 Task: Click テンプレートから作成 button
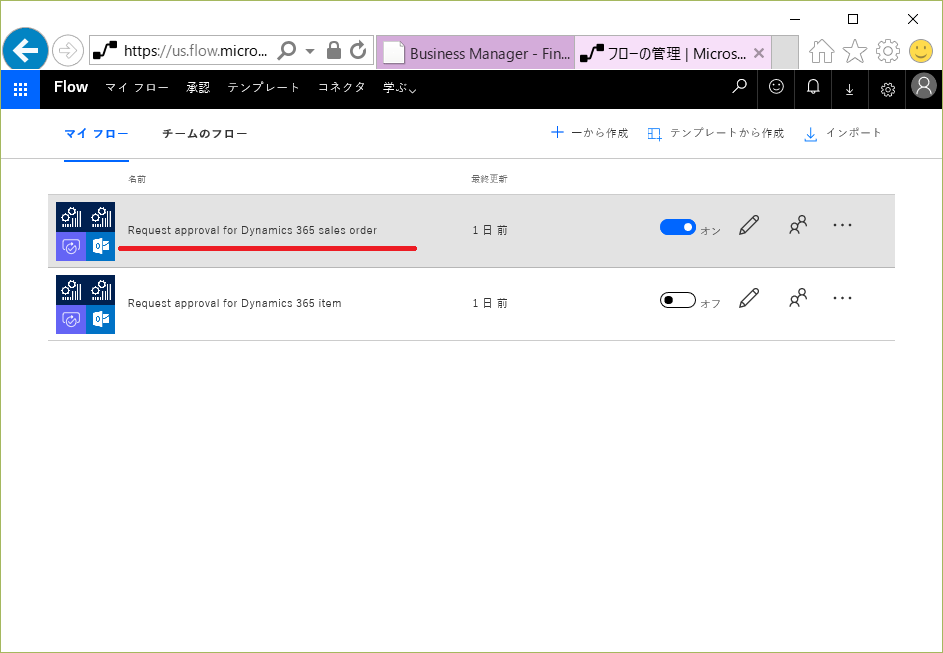(x=716, y=133)
